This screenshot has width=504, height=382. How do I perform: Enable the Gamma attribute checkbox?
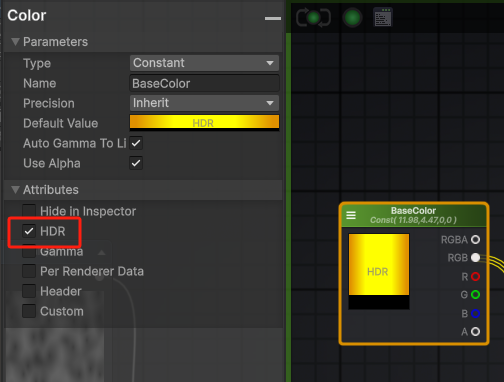[29, 251]
